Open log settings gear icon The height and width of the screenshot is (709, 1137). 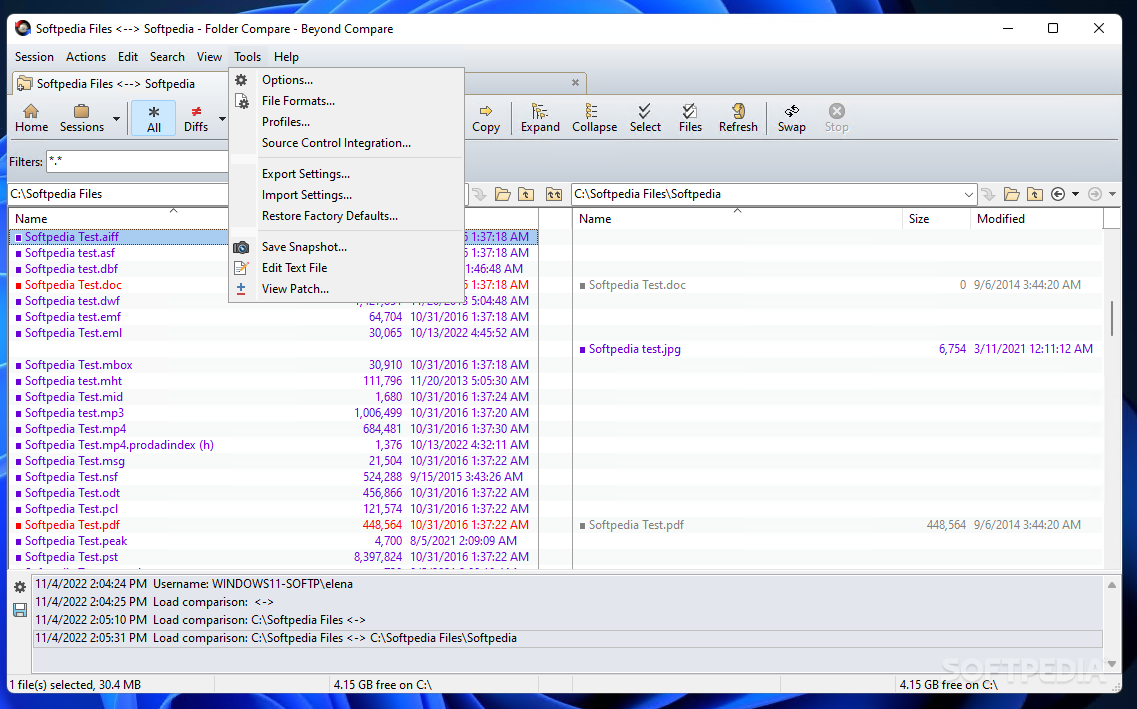point(20,587)
